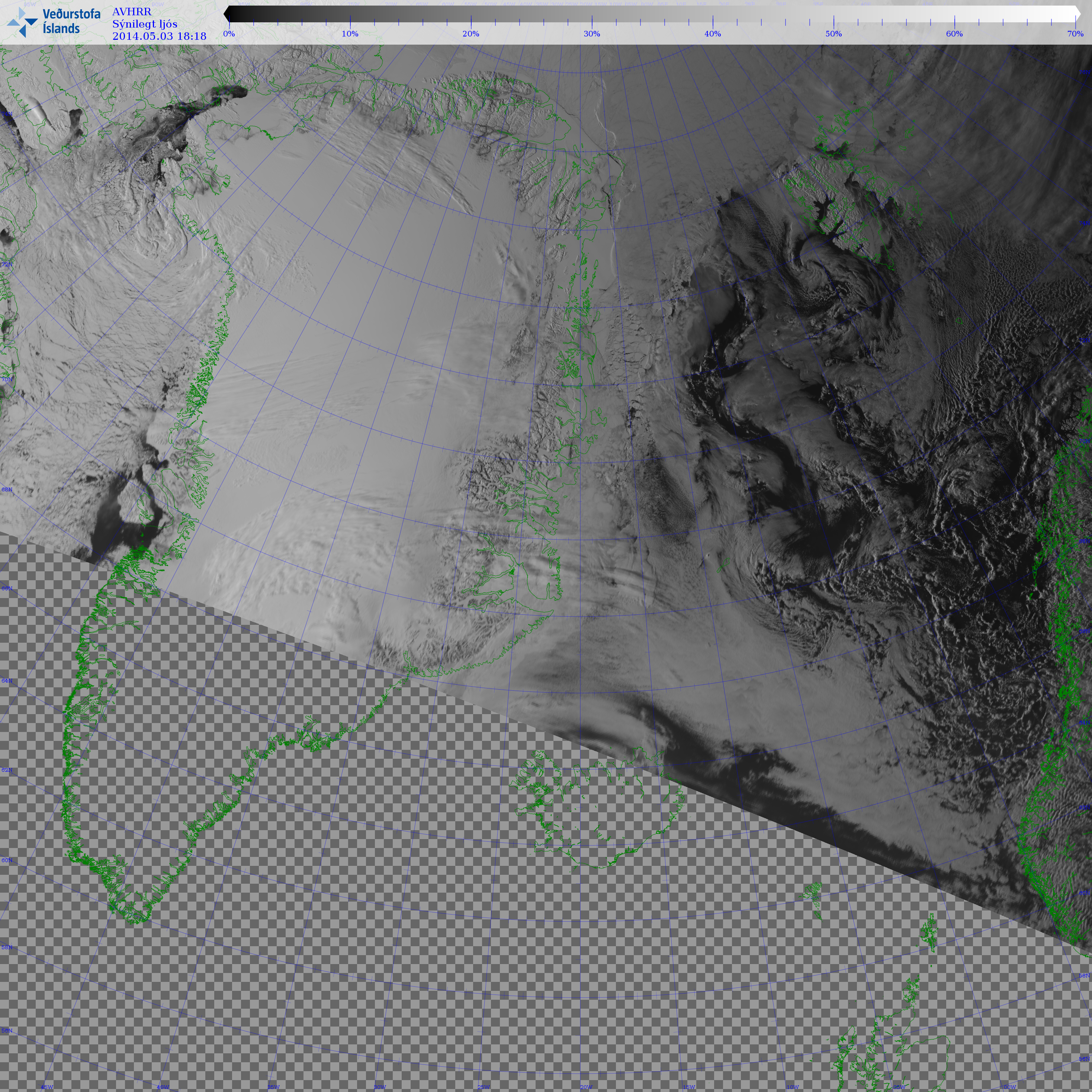1092x1092 pixels.
Task: Click the 0% mark on grayscale scale
Action: tap(229, 34)
